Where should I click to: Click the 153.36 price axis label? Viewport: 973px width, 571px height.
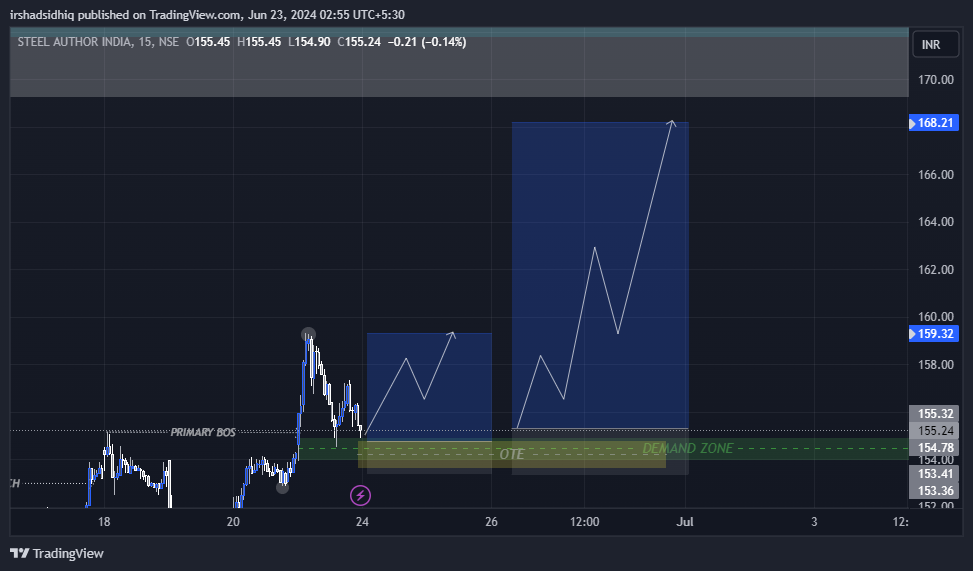coord(934,490)
